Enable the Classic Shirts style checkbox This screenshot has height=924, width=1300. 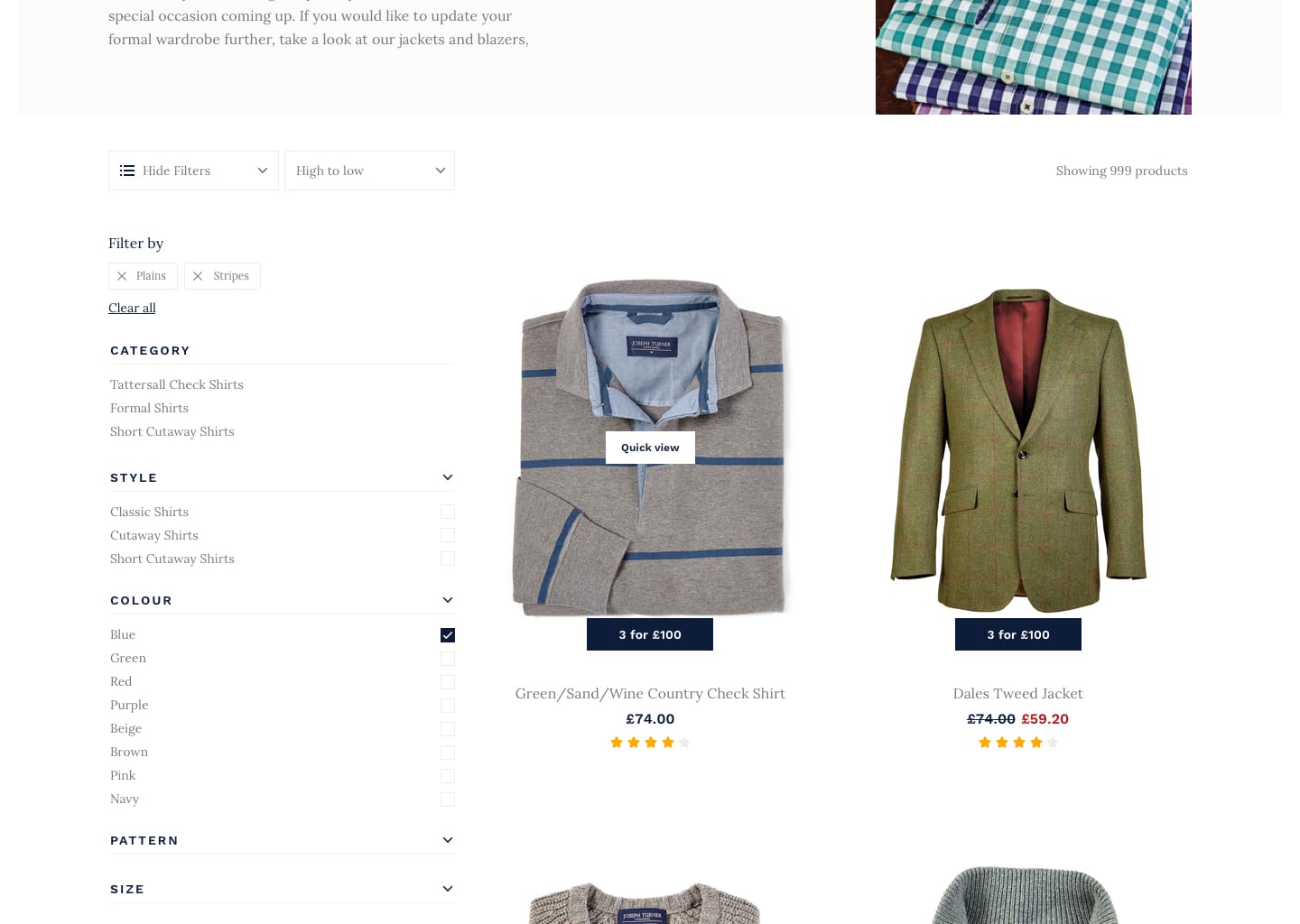(448, 512)
